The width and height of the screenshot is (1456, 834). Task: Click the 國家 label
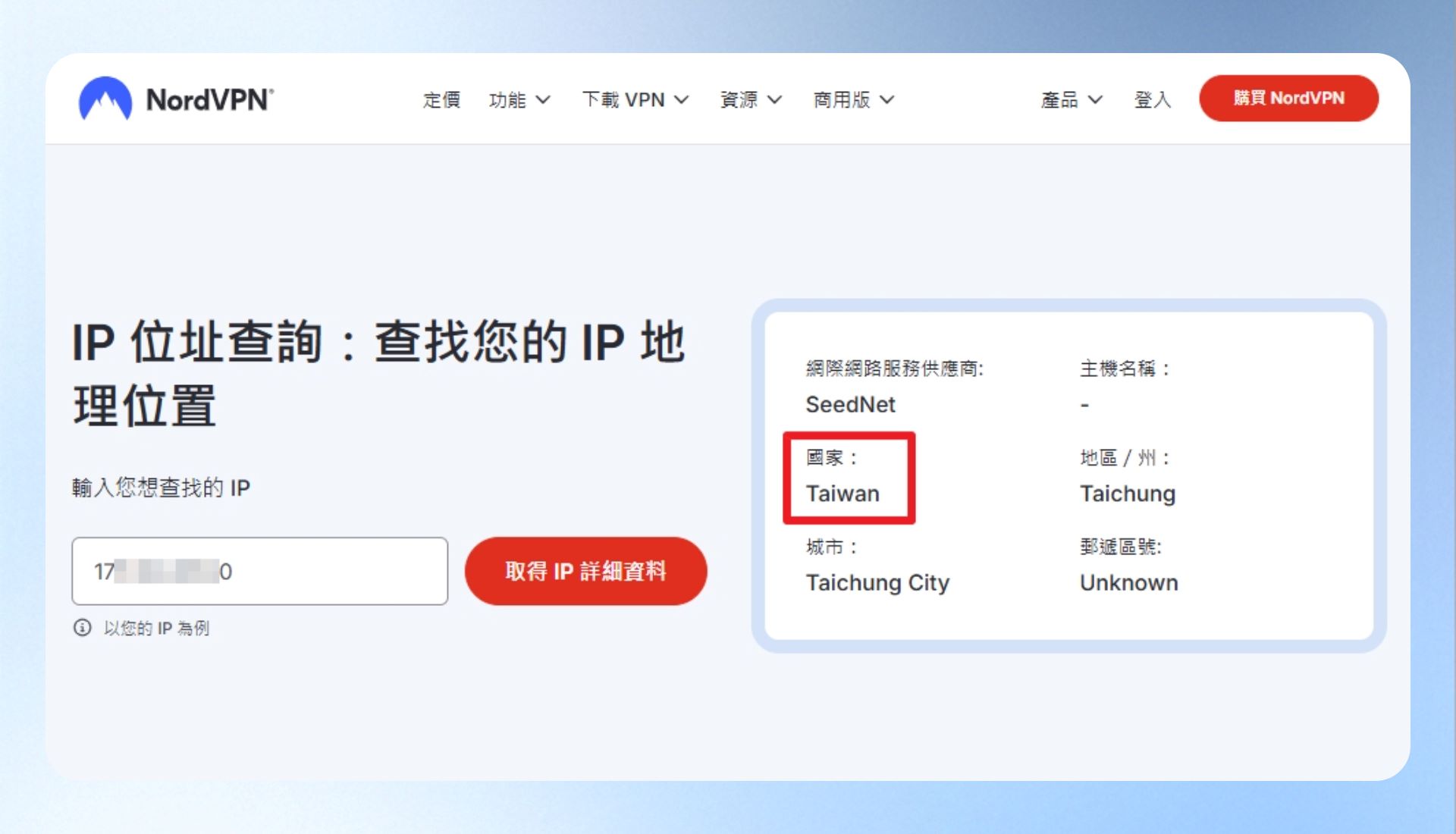pyautogui.click(x=832, y=457)
